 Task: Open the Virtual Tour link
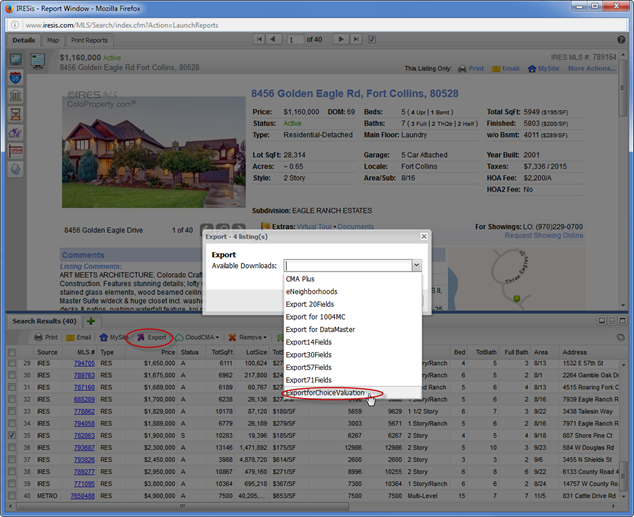tap(314, 226)
